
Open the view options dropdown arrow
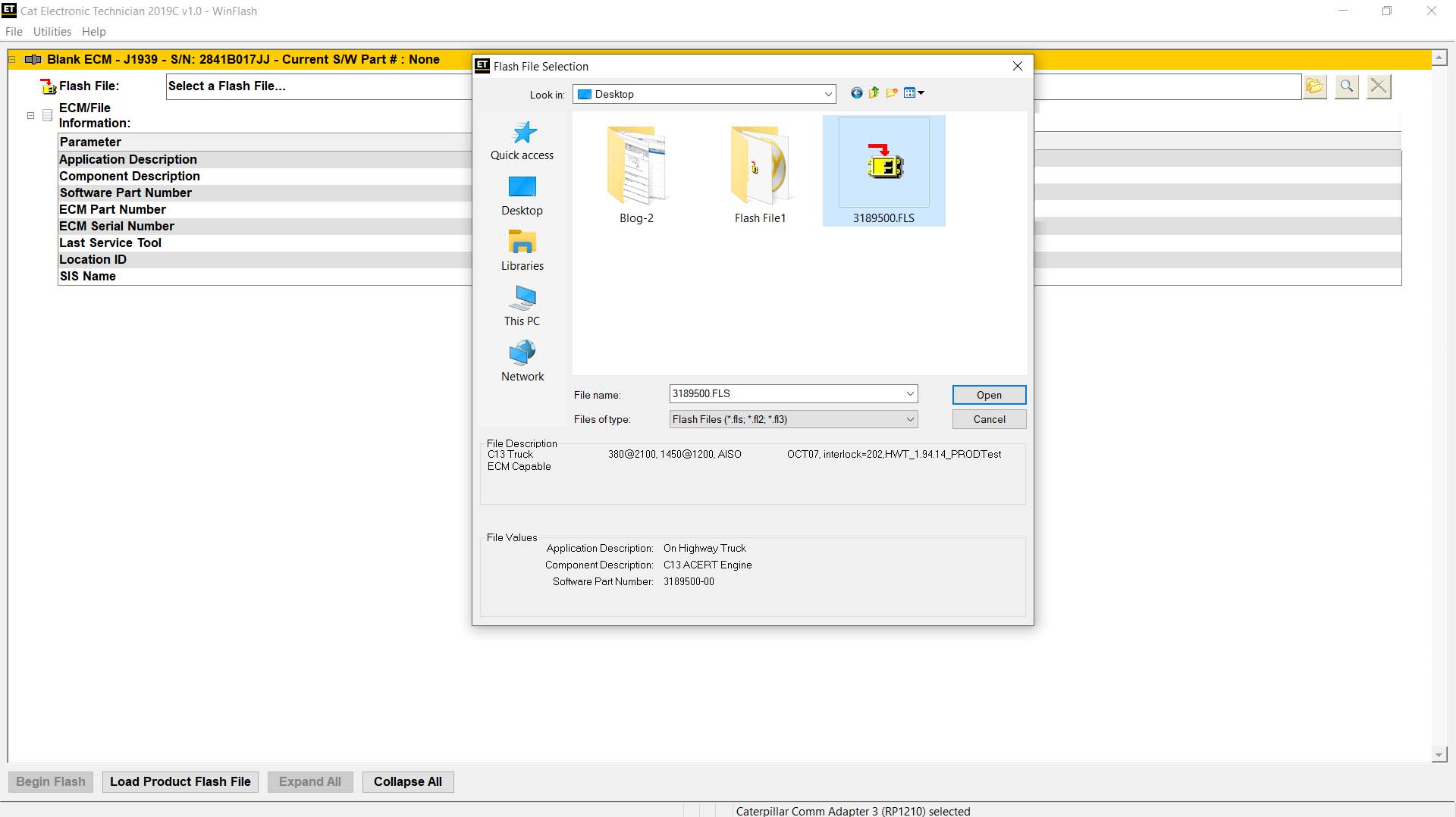pos(920,92)
